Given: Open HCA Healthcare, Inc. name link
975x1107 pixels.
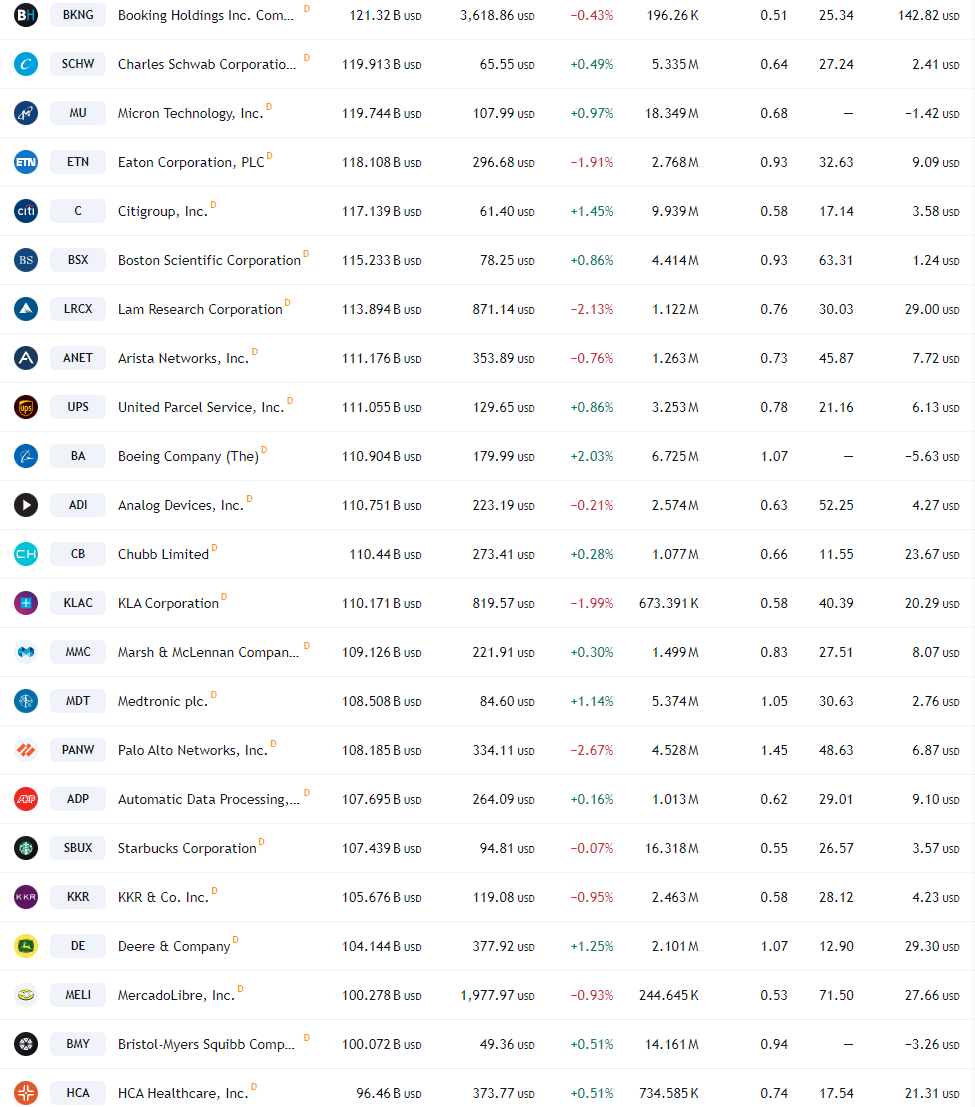Looking at the screenshot, I should click(183, 1094).
